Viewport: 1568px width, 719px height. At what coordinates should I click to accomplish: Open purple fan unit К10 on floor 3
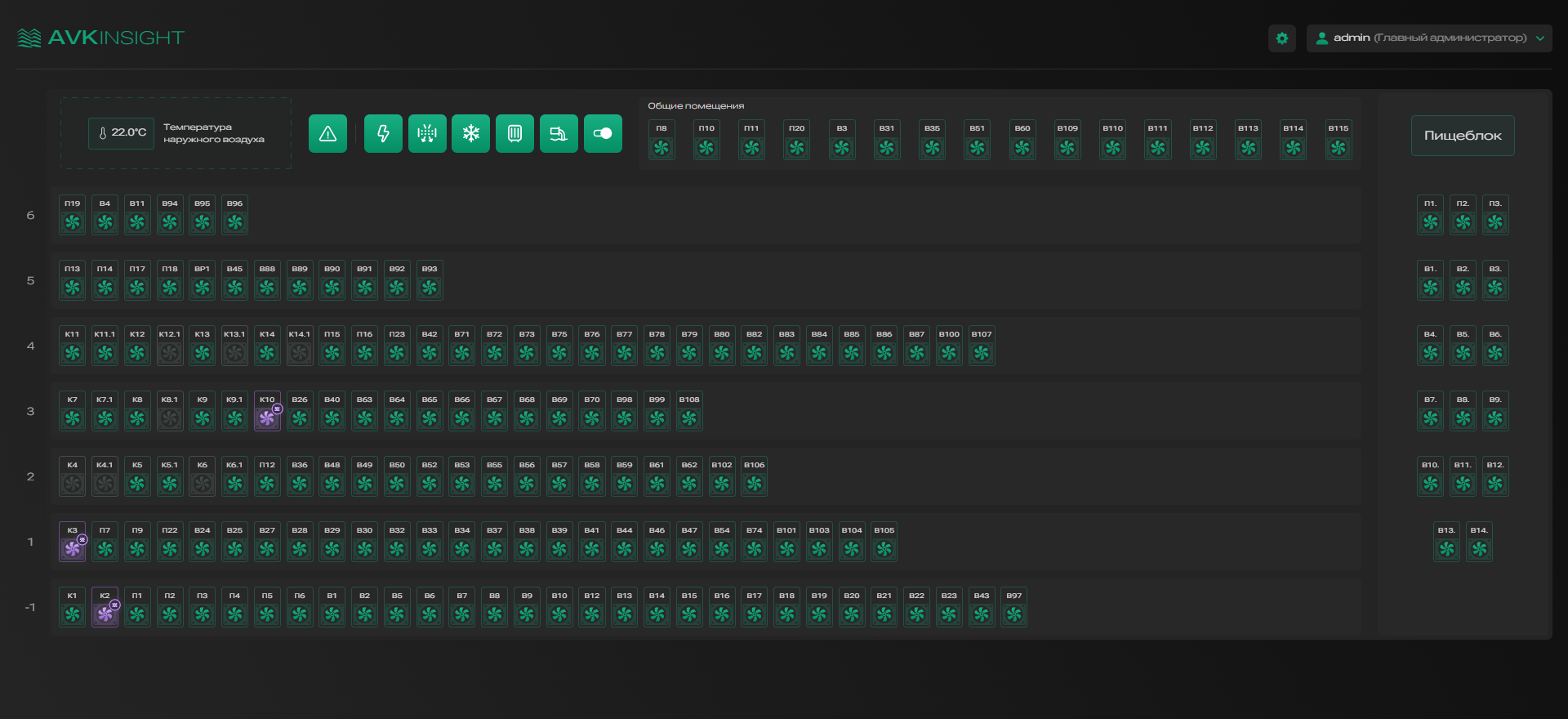(267, 411)
